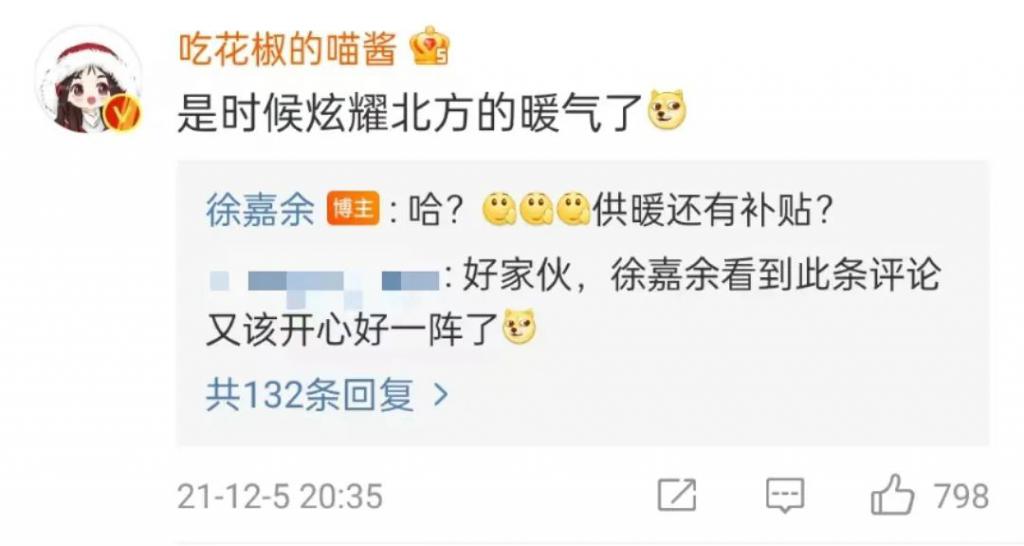Click reply text 供暖还有补贴?

pyautogui.click(x=712, y=211)
